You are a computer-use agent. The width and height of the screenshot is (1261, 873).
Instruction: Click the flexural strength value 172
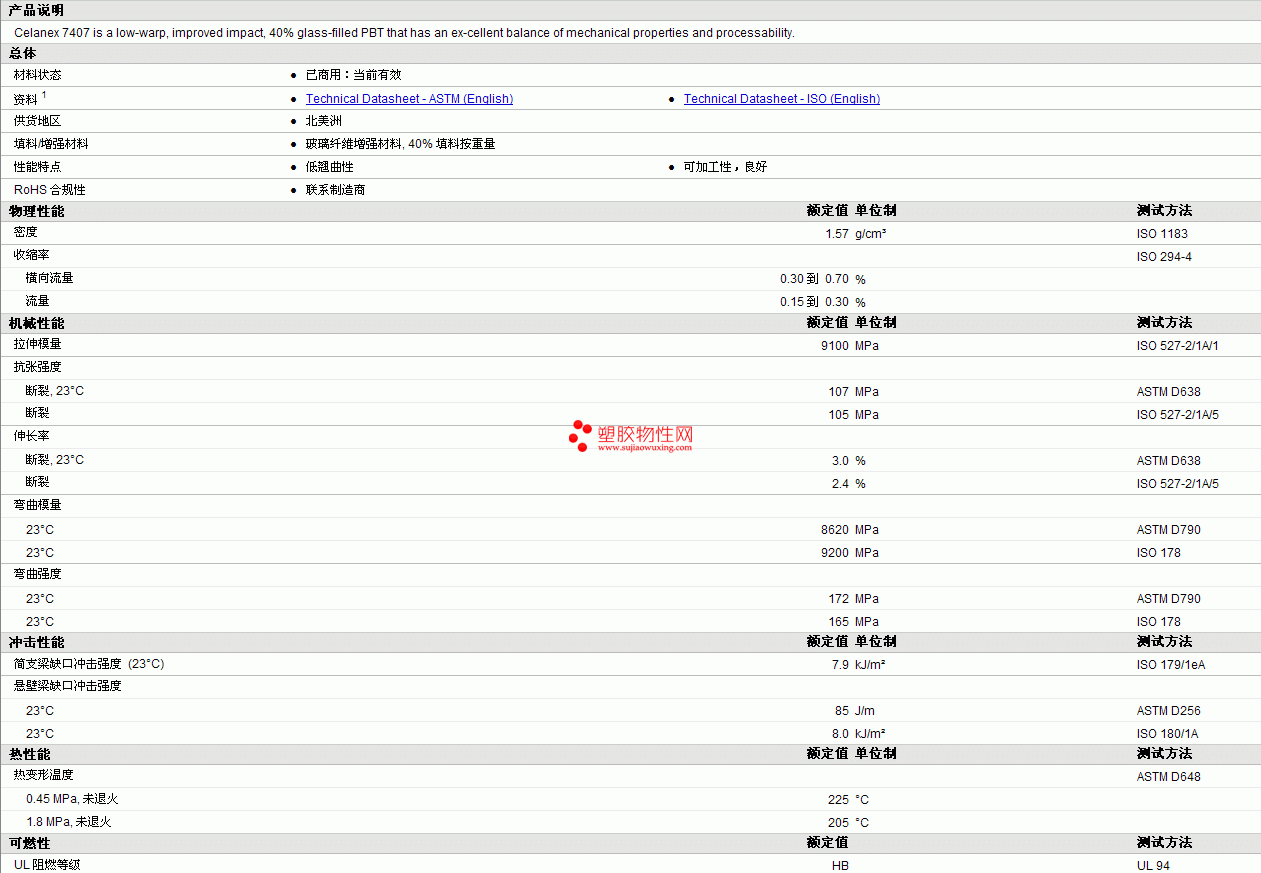pyautogui.click(x=838, y=599)
